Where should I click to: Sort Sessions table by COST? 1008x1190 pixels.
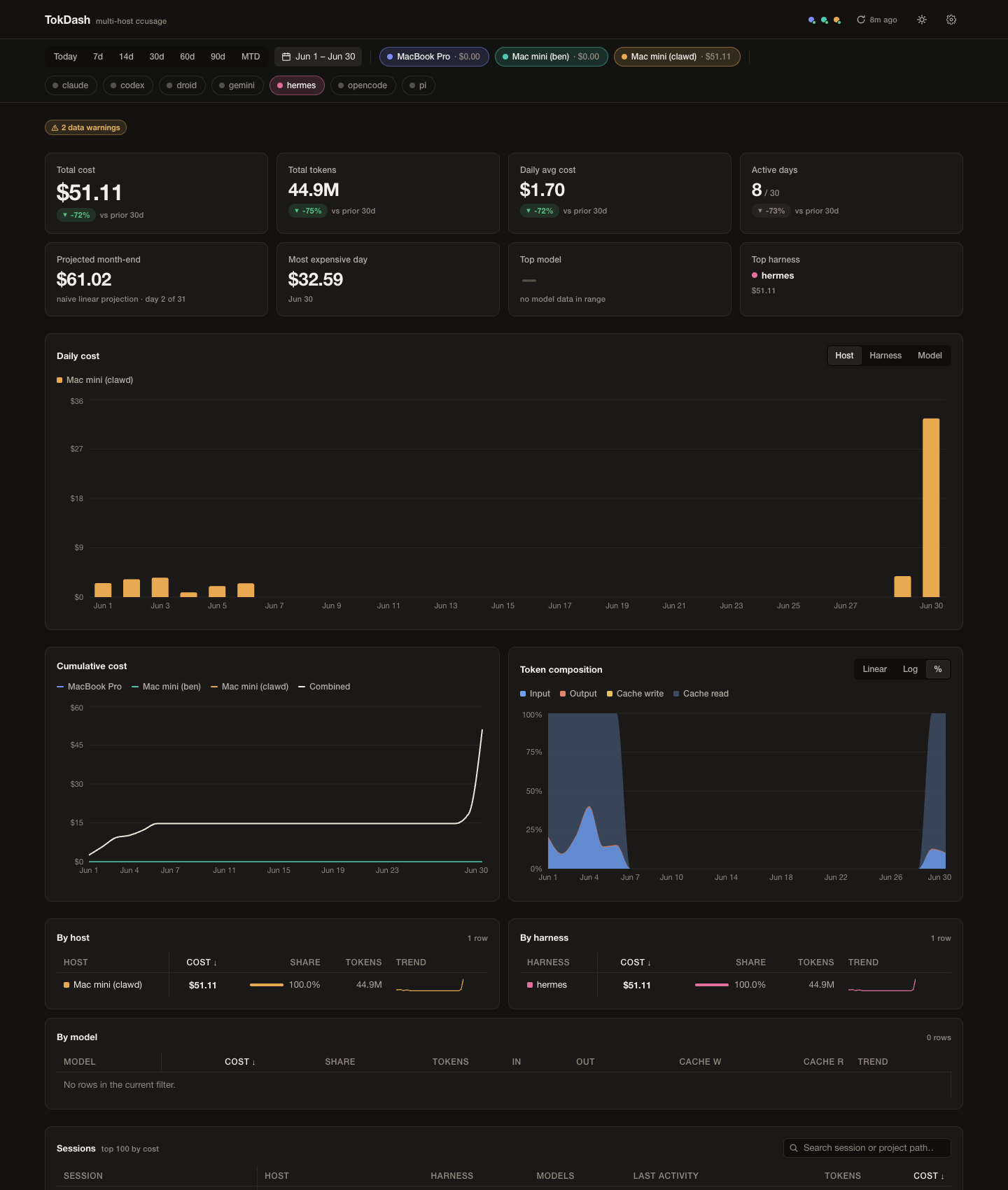click(929, 1176)
